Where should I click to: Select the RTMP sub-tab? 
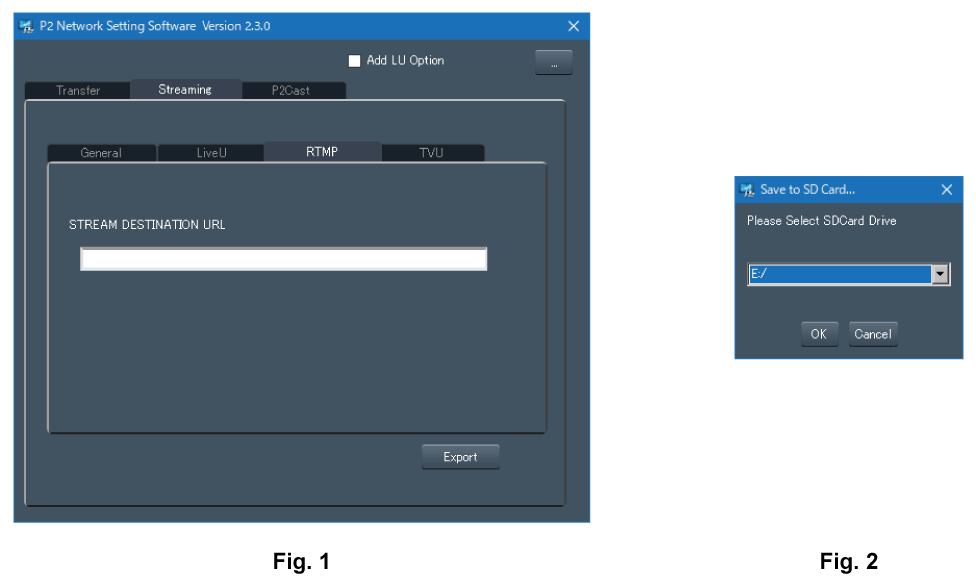(322, 152)
